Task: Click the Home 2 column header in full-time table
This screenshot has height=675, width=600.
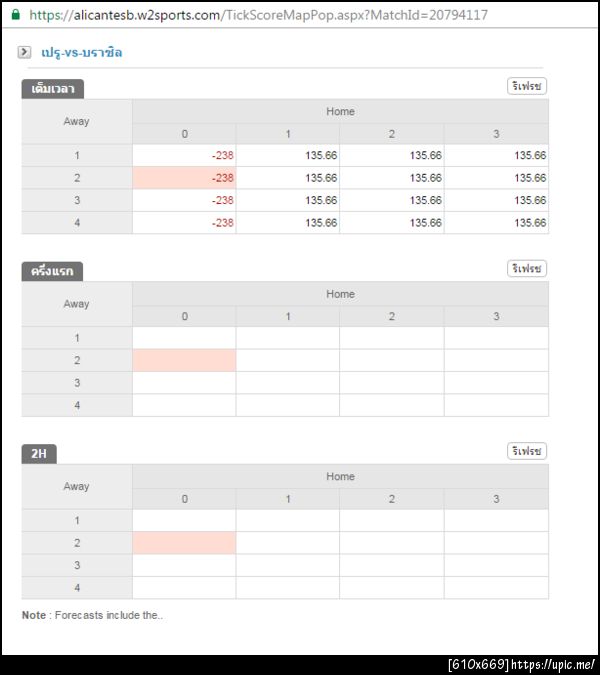Action: pos(392,134)
